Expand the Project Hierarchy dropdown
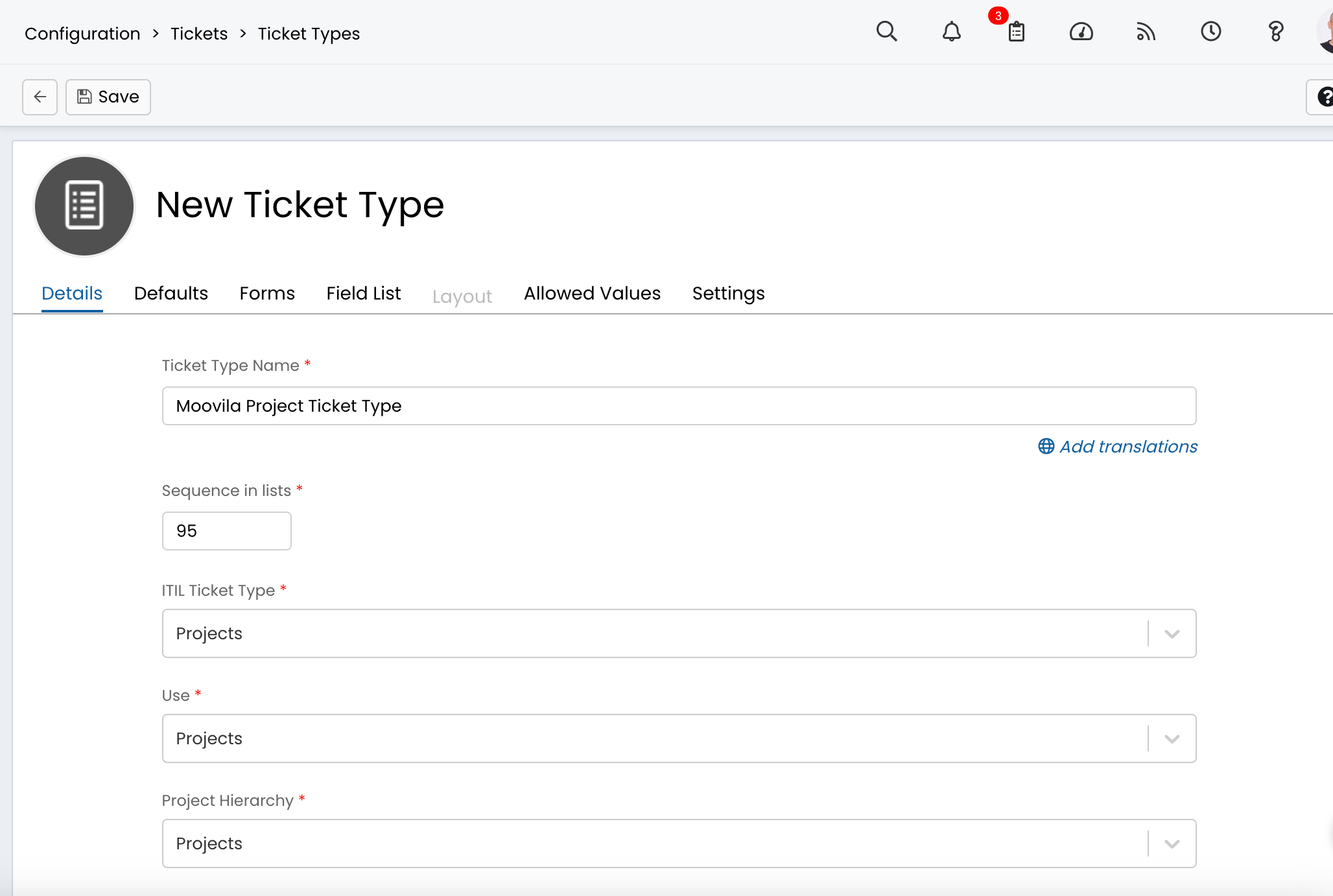The image size is (1333, 896). tap(1172, 843)
